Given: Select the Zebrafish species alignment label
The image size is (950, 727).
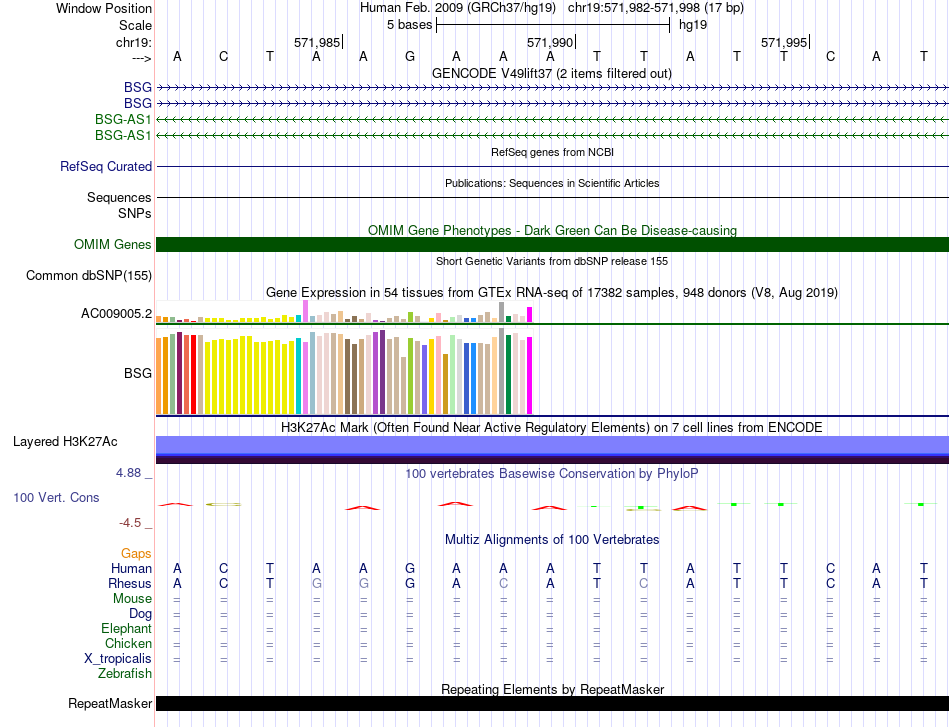Looking at the screenshot, I should (126, 674).
